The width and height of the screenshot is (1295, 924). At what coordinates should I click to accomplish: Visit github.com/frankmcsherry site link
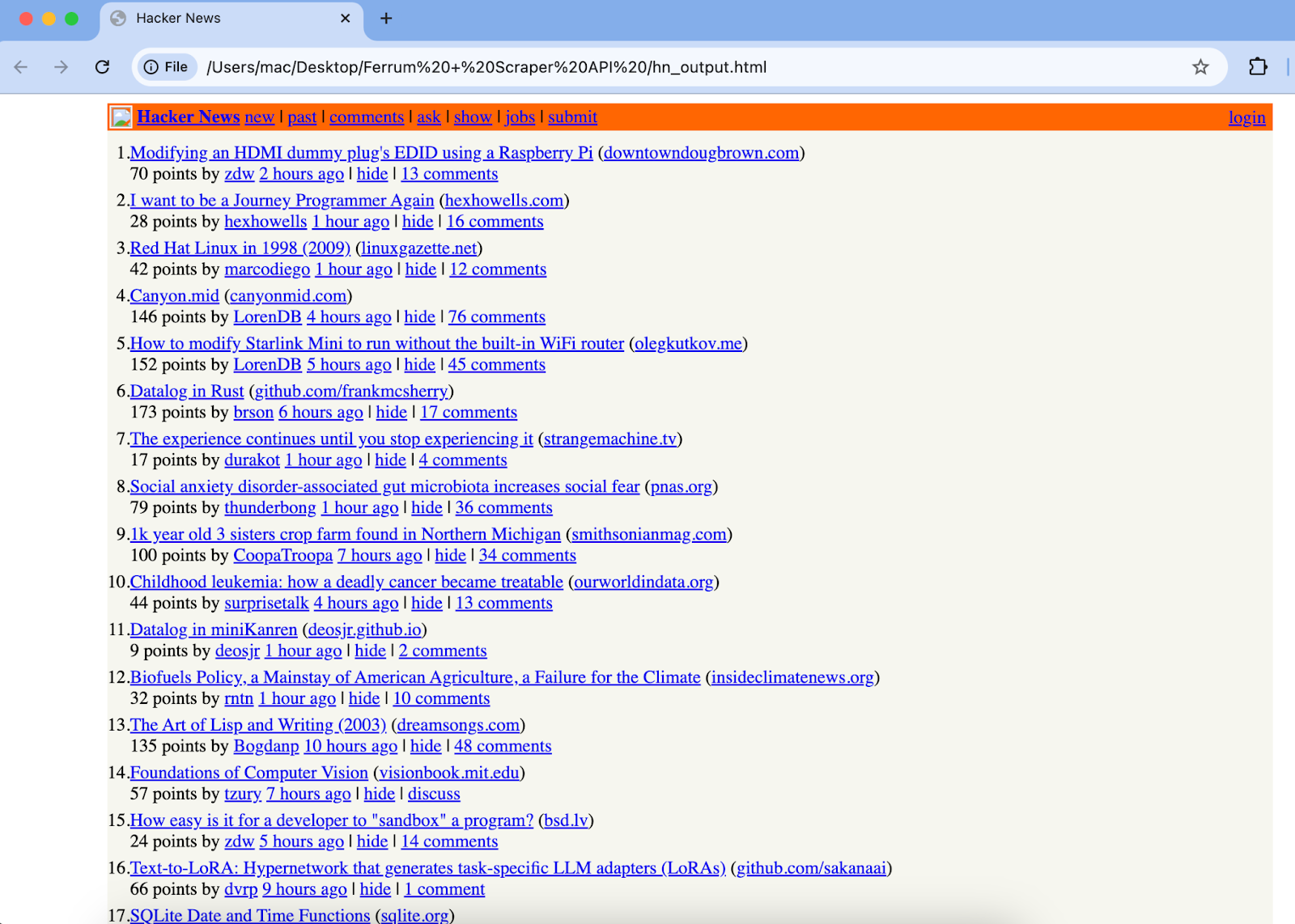point(351,391)
